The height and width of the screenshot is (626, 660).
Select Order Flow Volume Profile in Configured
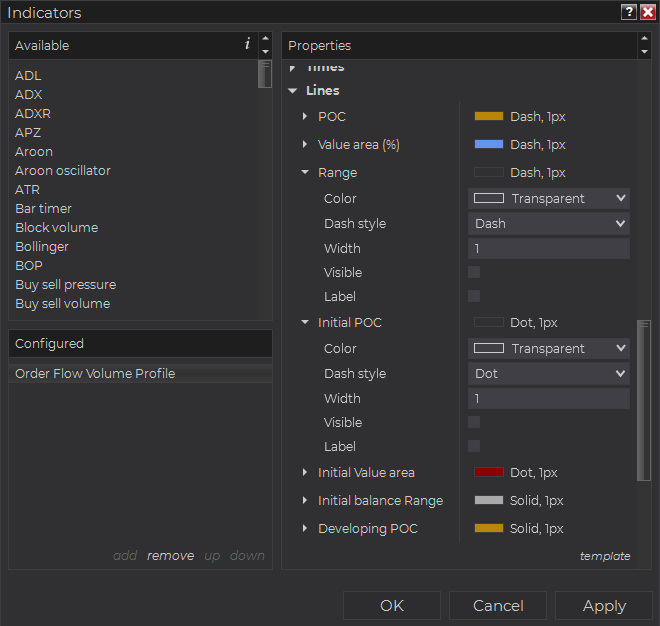pos(95,373)
